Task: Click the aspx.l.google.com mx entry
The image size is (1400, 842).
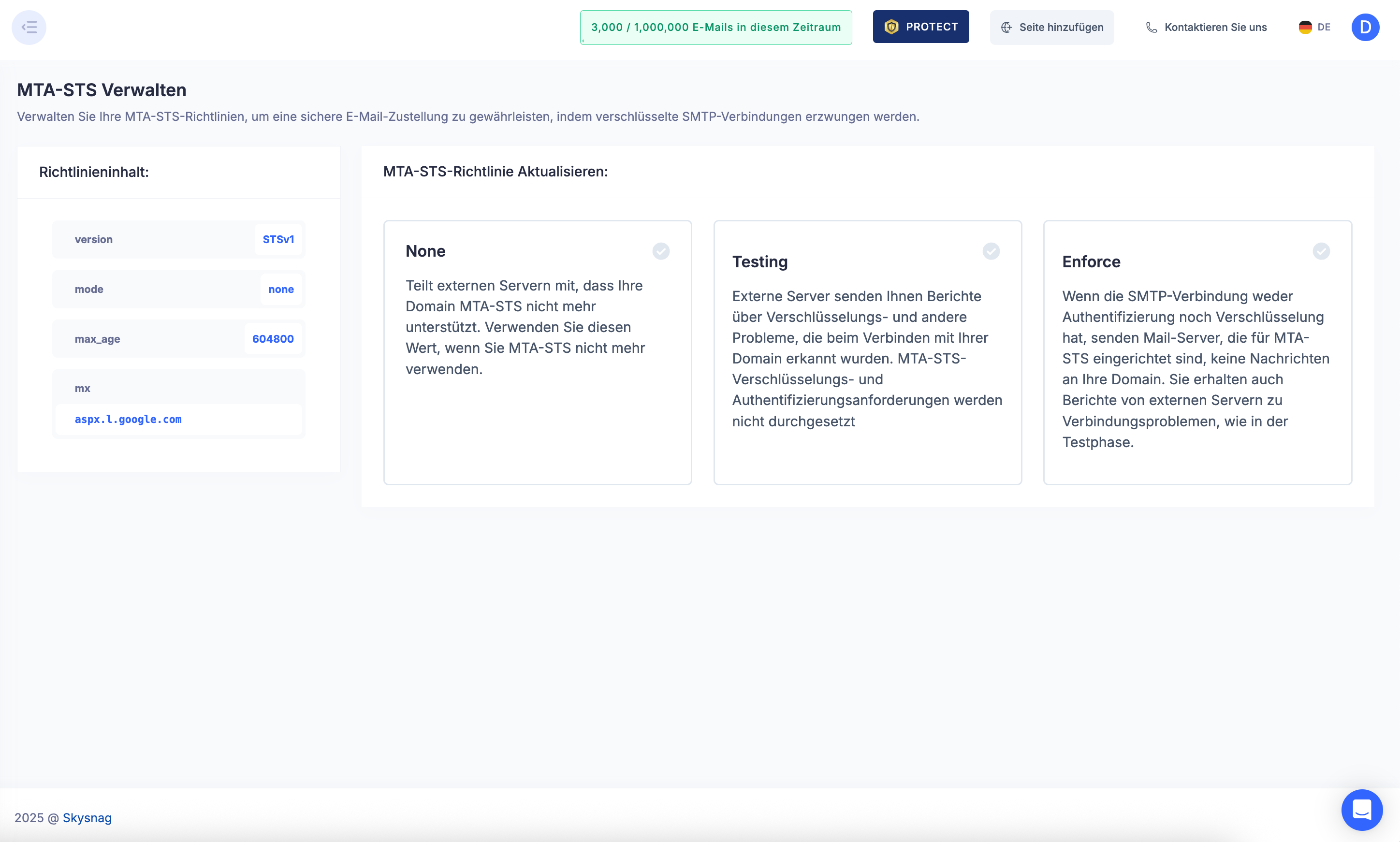Action: click(128, 419)
